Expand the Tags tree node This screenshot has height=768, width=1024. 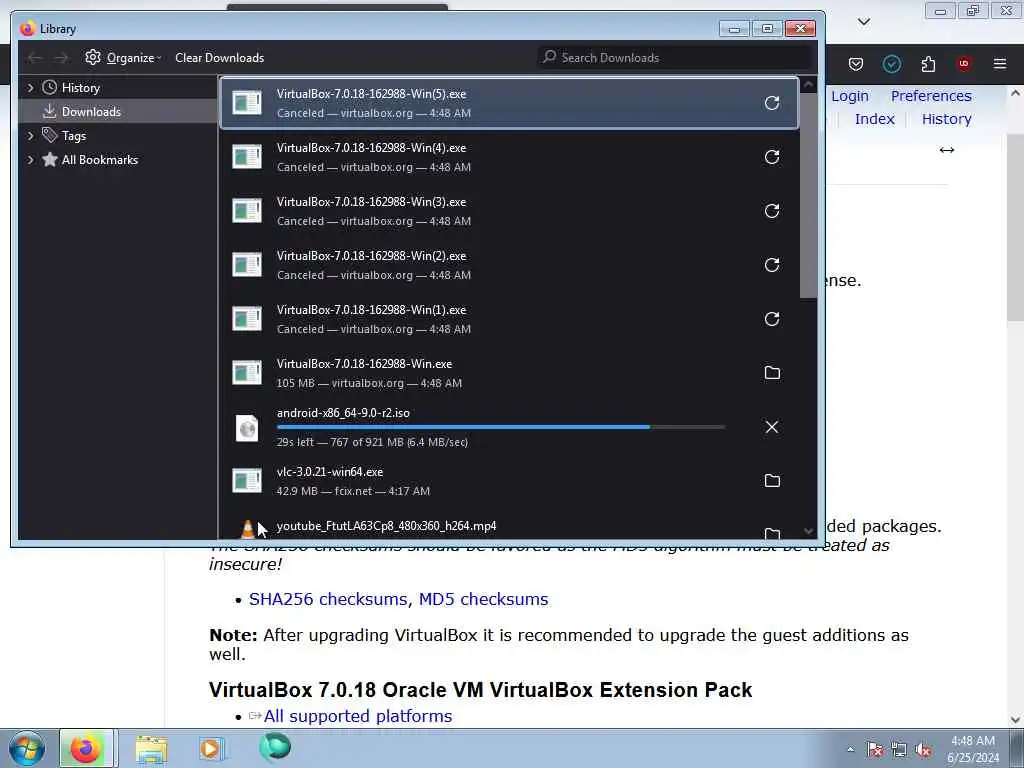click(30, 135)
